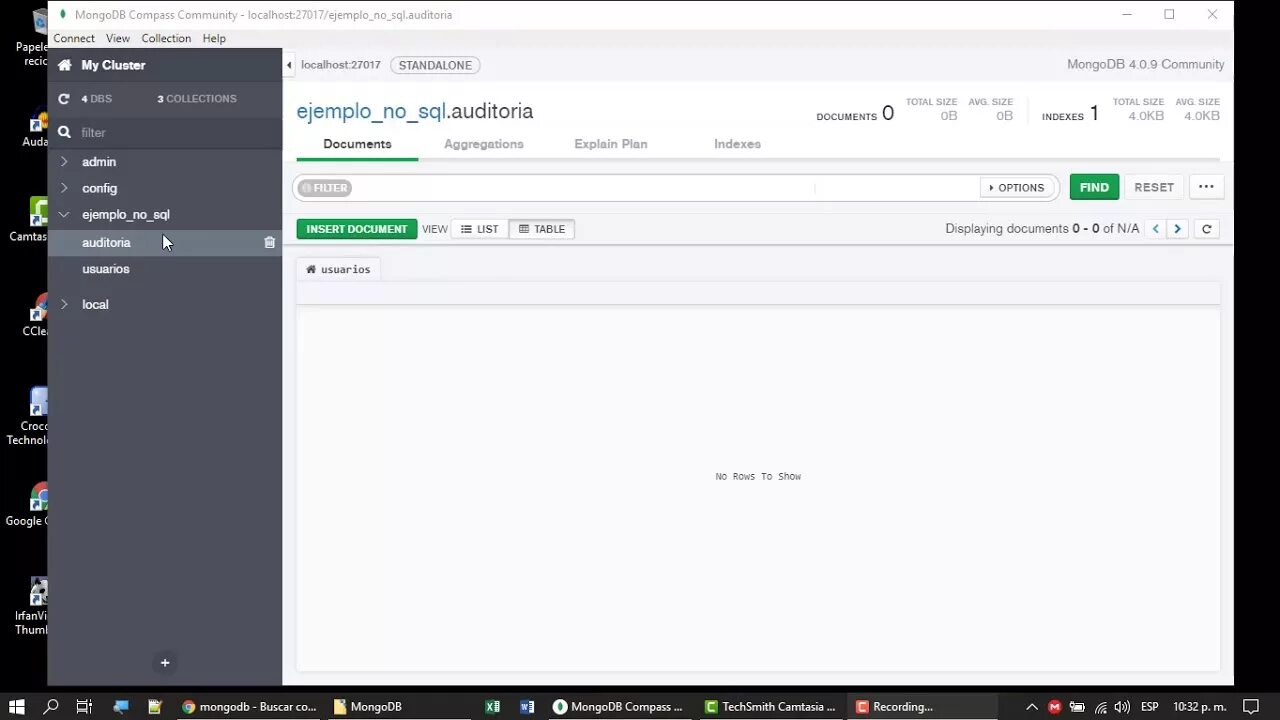
Task: Click the sidebar database filter field
Action: tap(165, 132)
